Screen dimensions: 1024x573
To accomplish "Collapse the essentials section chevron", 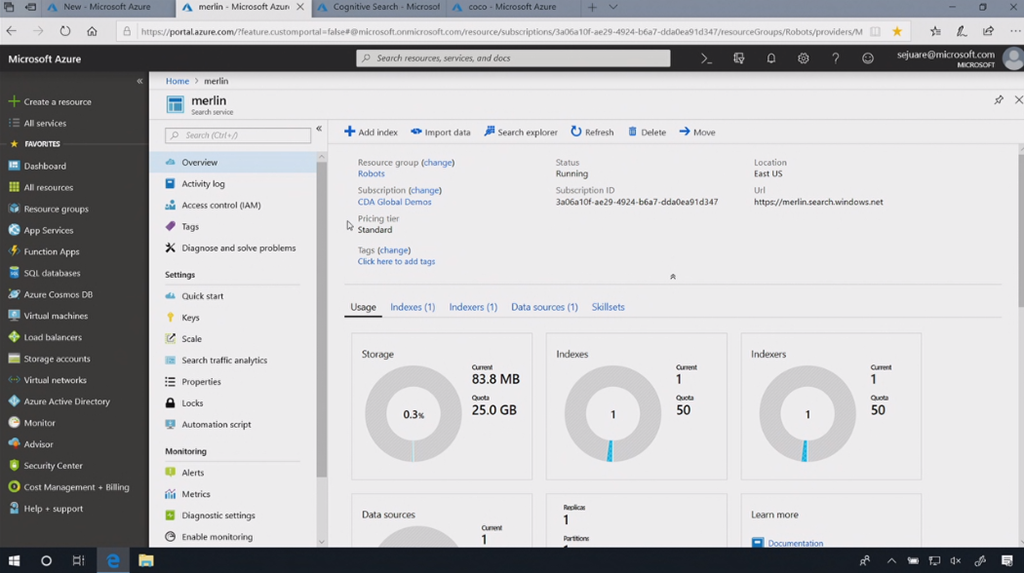I will 672,277.
